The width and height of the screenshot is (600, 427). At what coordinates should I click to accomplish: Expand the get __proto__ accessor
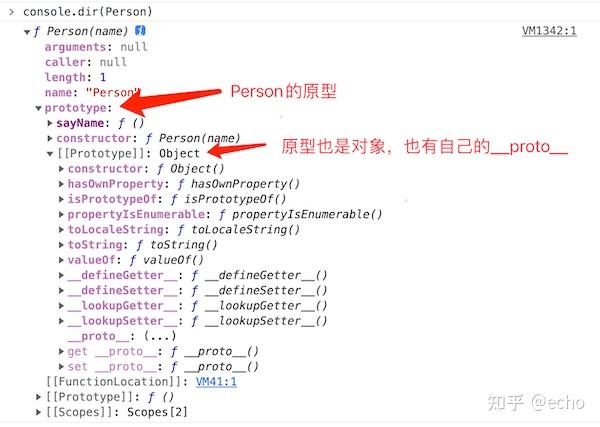[61, 351]
